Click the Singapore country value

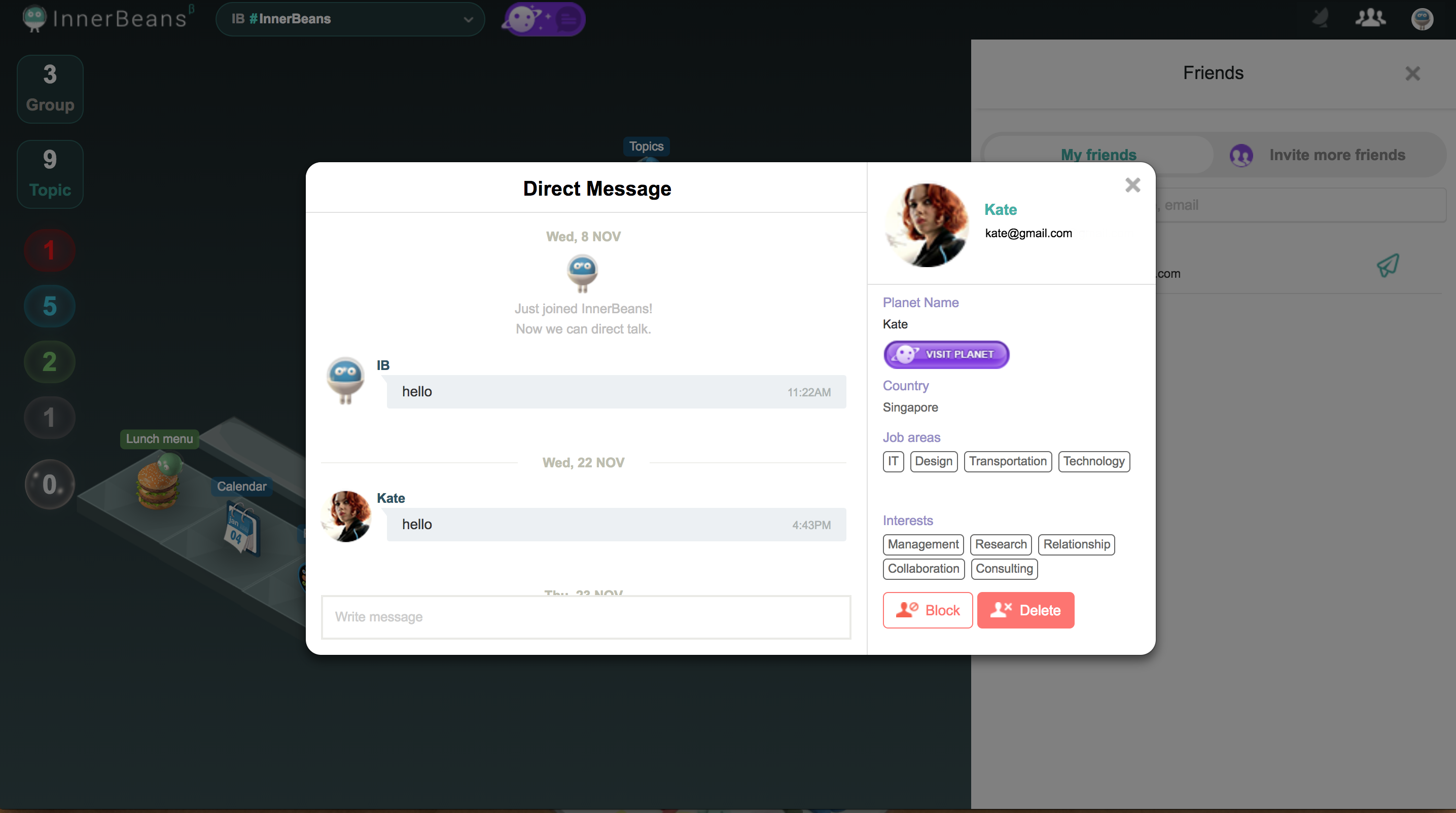coord(910,408)
